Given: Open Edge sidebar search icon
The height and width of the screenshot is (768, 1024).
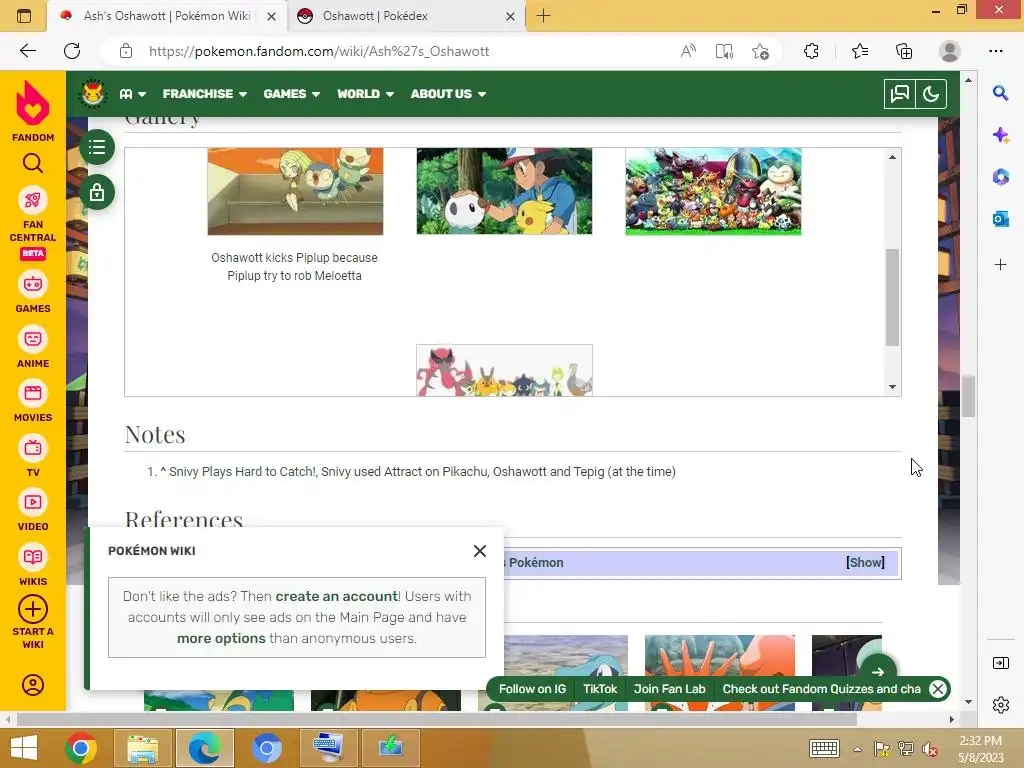Looking at the screenshot, I should (x=1000, y=93).
